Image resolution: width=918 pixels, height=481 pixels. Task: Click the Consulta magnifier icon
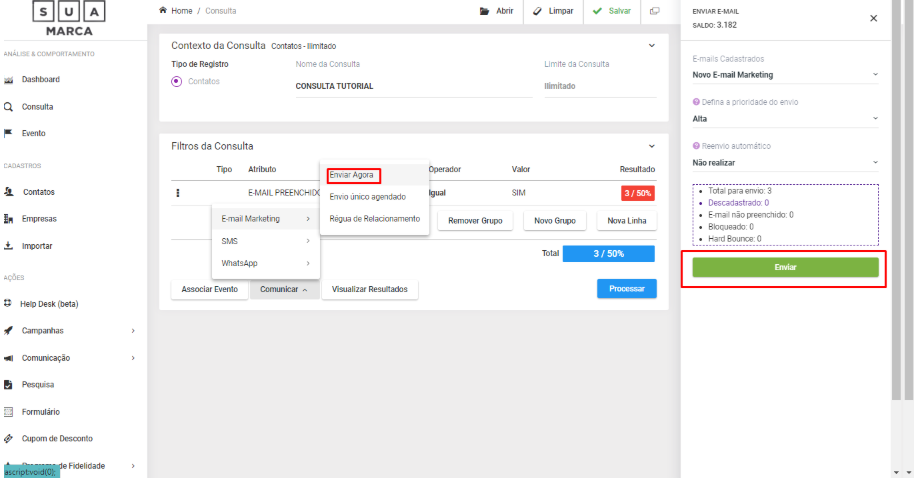pos(9,107)
